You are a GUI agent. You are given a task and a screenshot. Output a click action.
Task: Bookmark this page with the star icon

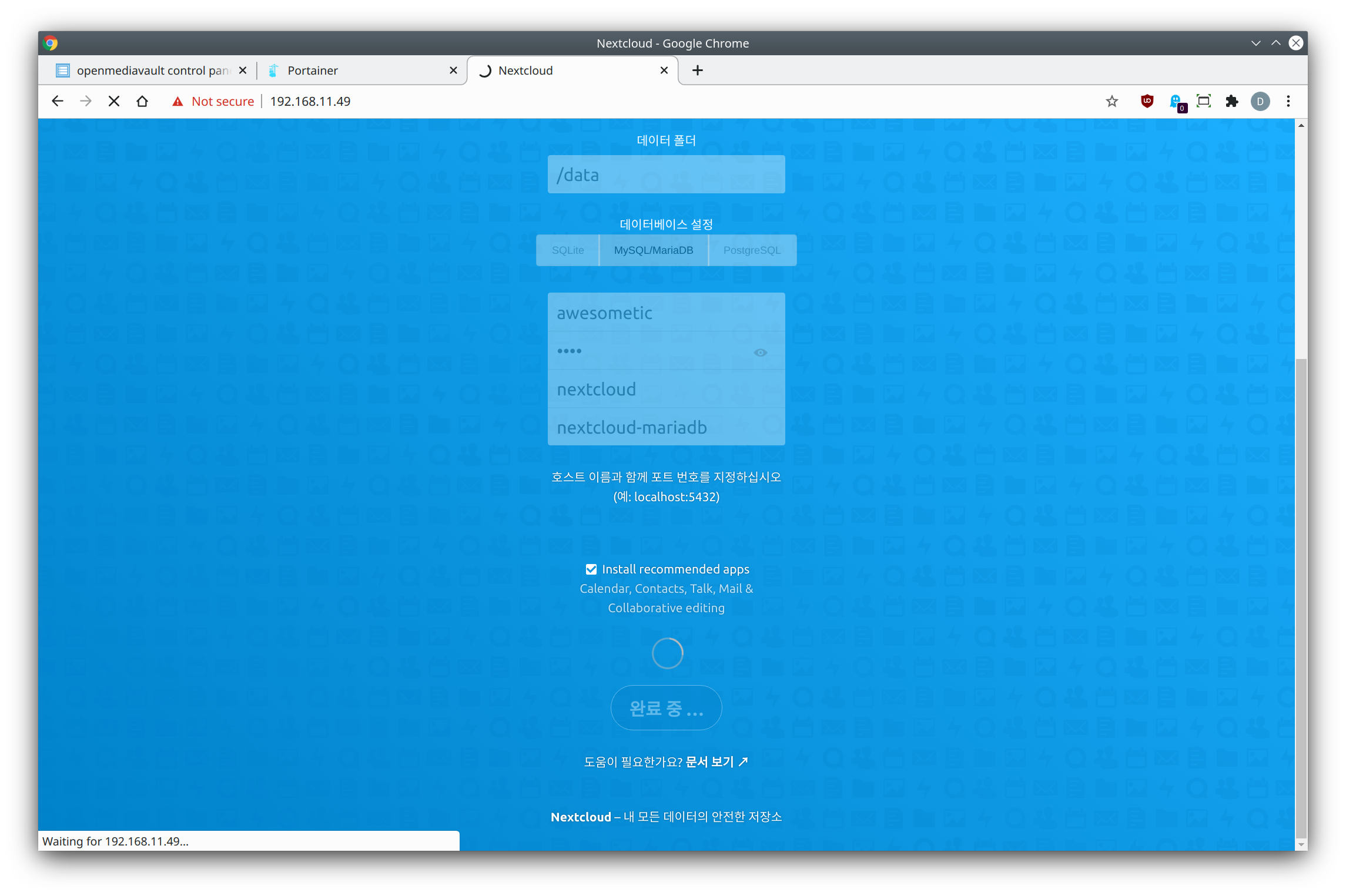click(1111, 101)
